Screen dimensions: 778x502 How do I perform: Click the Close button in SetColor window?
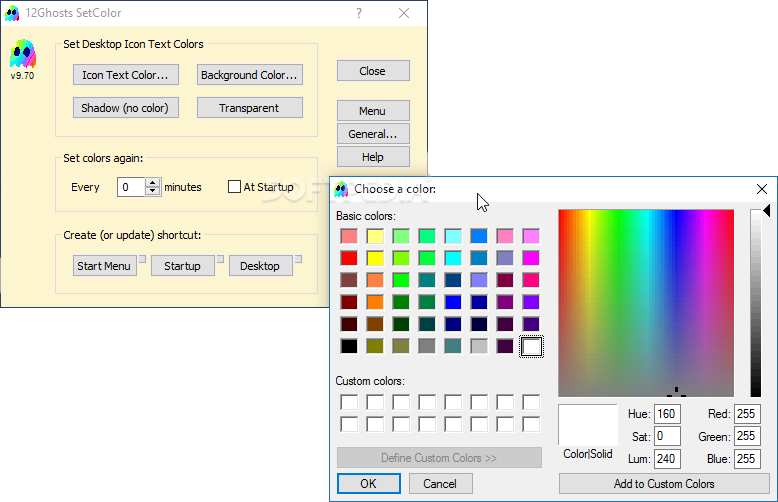pos(373,70)
